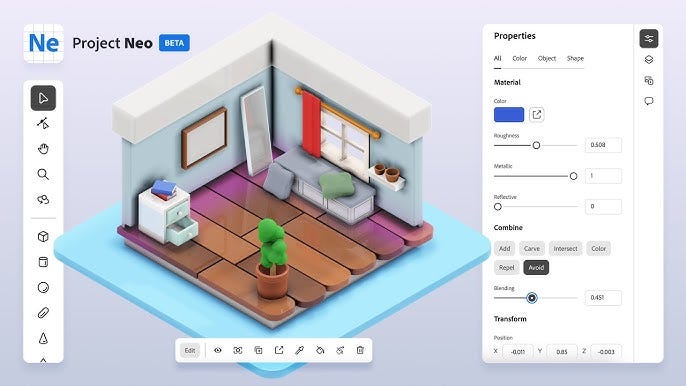
Task: Click the export share icon in bottom toolbar
Action: (x=279, y=350)
